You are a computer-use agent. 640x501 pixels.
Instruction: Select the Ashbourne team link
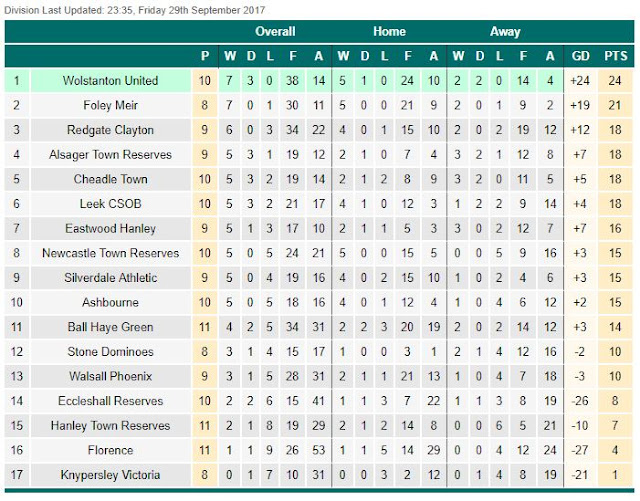pyautogui.click(x=110, y=302)
